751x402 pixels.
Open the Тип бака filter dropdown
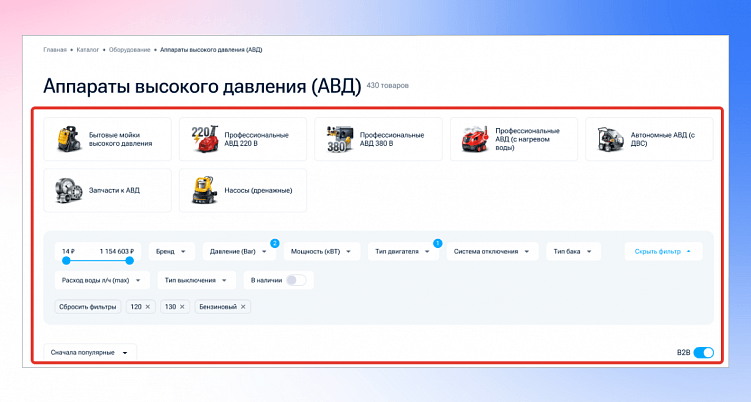pos(573,252)
